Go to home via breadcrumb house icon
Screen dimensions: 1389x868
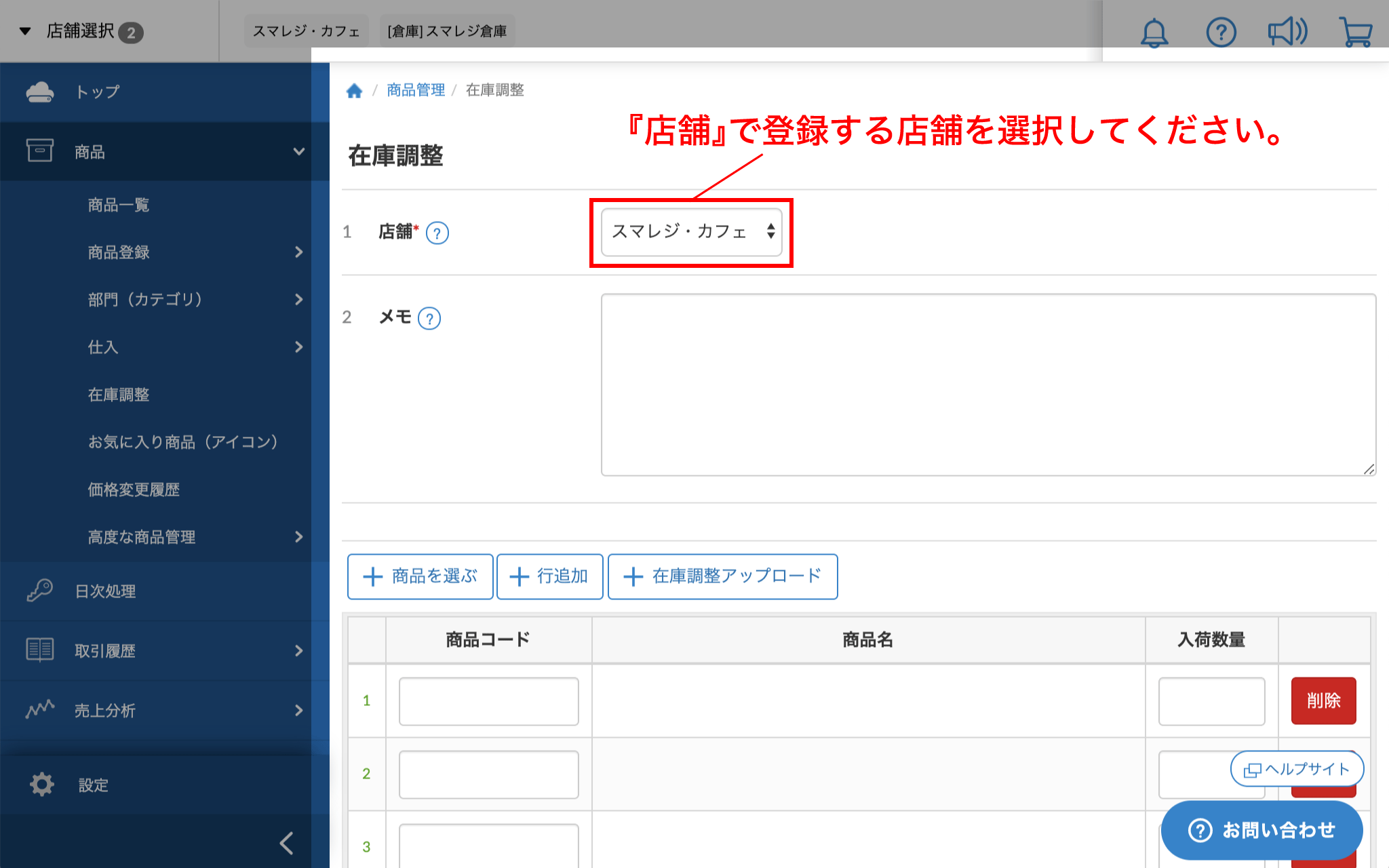point(354,90)
